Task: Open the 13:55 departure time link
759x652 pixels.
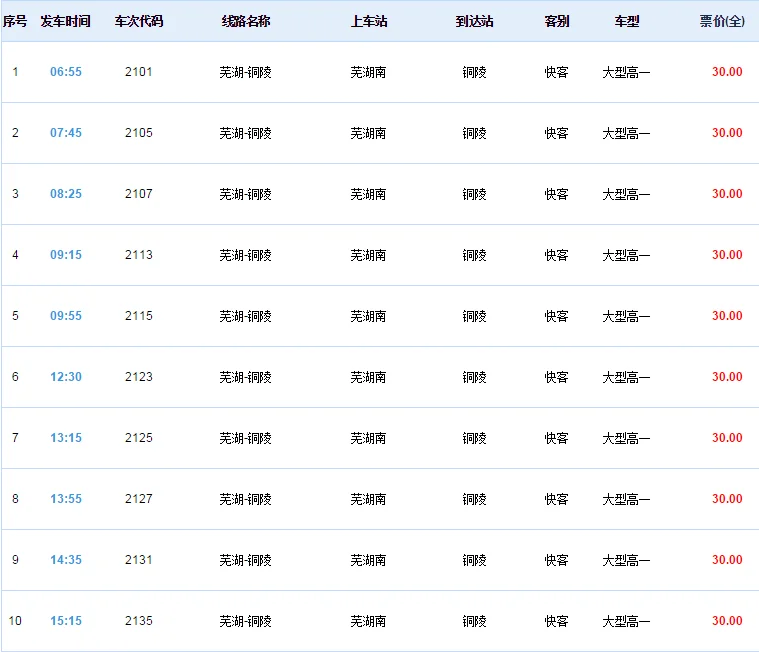Action: 66,499
